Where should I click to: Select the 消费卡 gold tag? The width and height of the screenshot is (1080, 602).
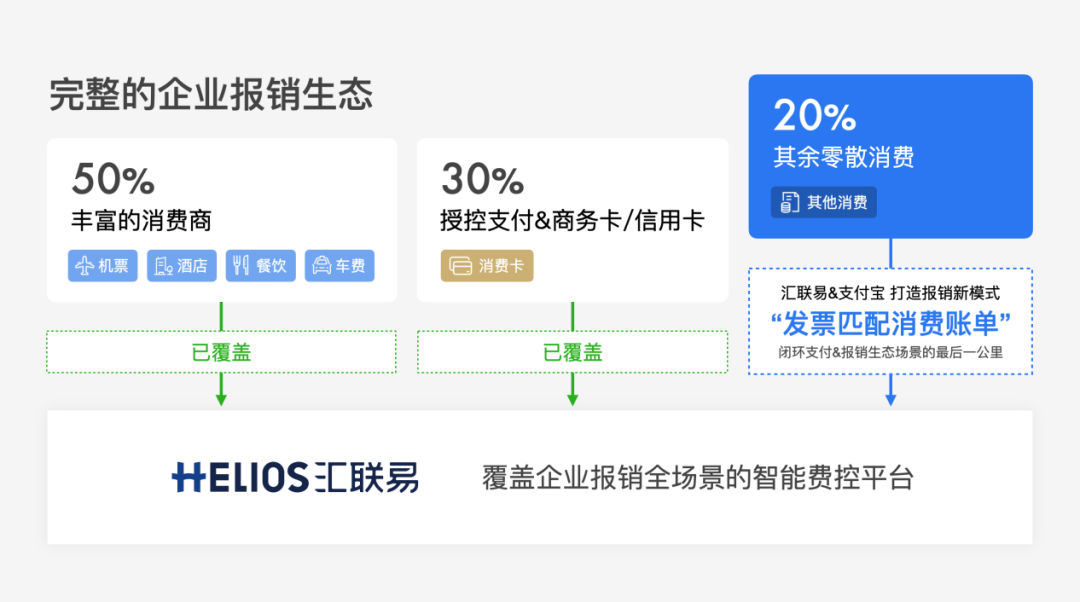[487, 266]
